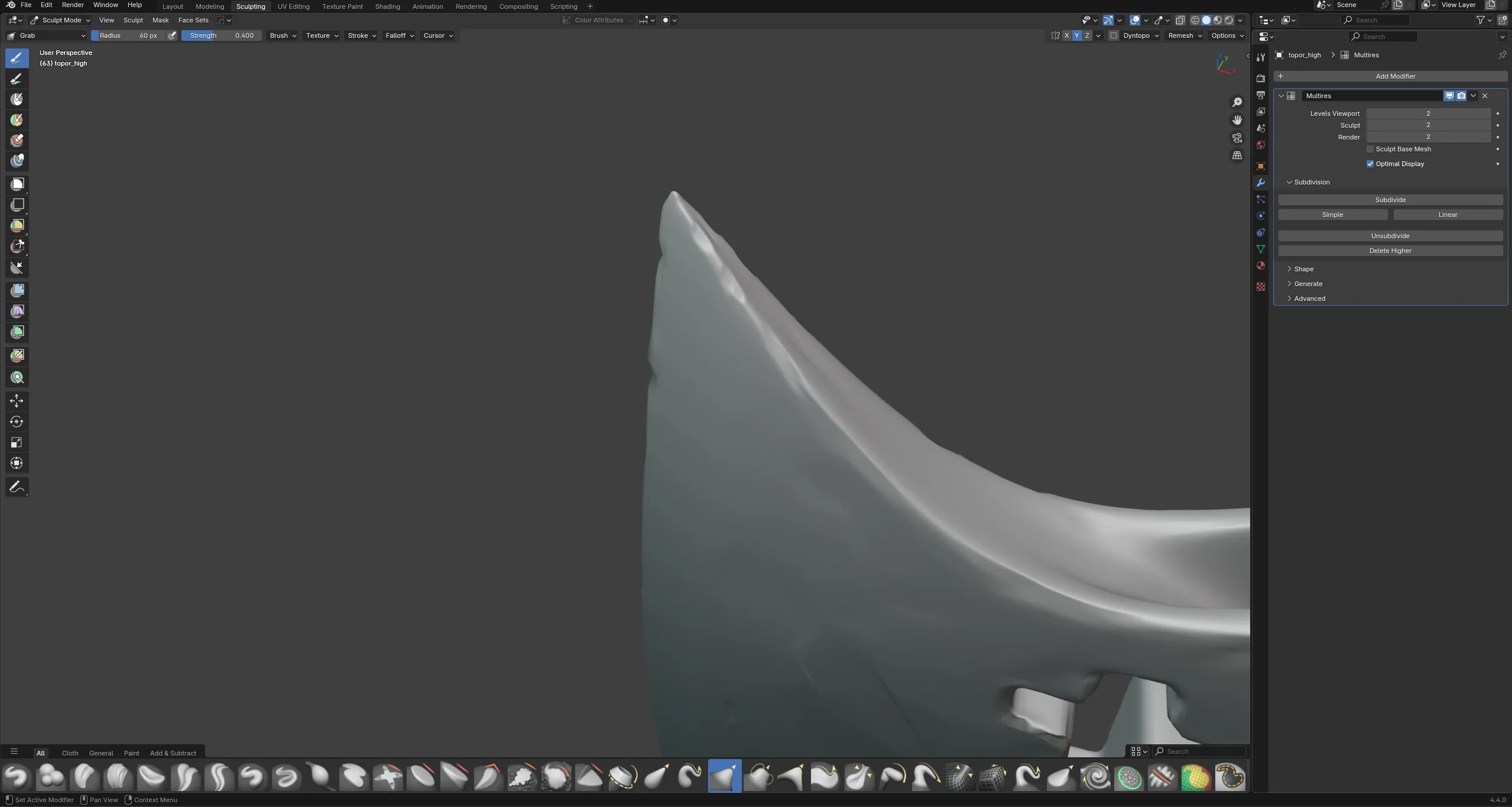Pin the properties editor context
The image size is (1512, 807).
(x=1502, y=55)
